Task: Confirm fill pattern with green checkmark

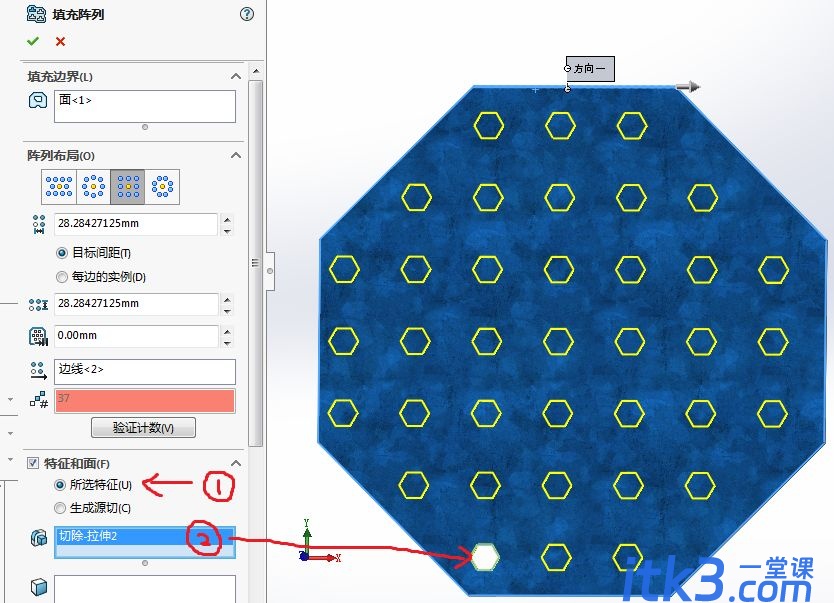Action: coord(33,41)
